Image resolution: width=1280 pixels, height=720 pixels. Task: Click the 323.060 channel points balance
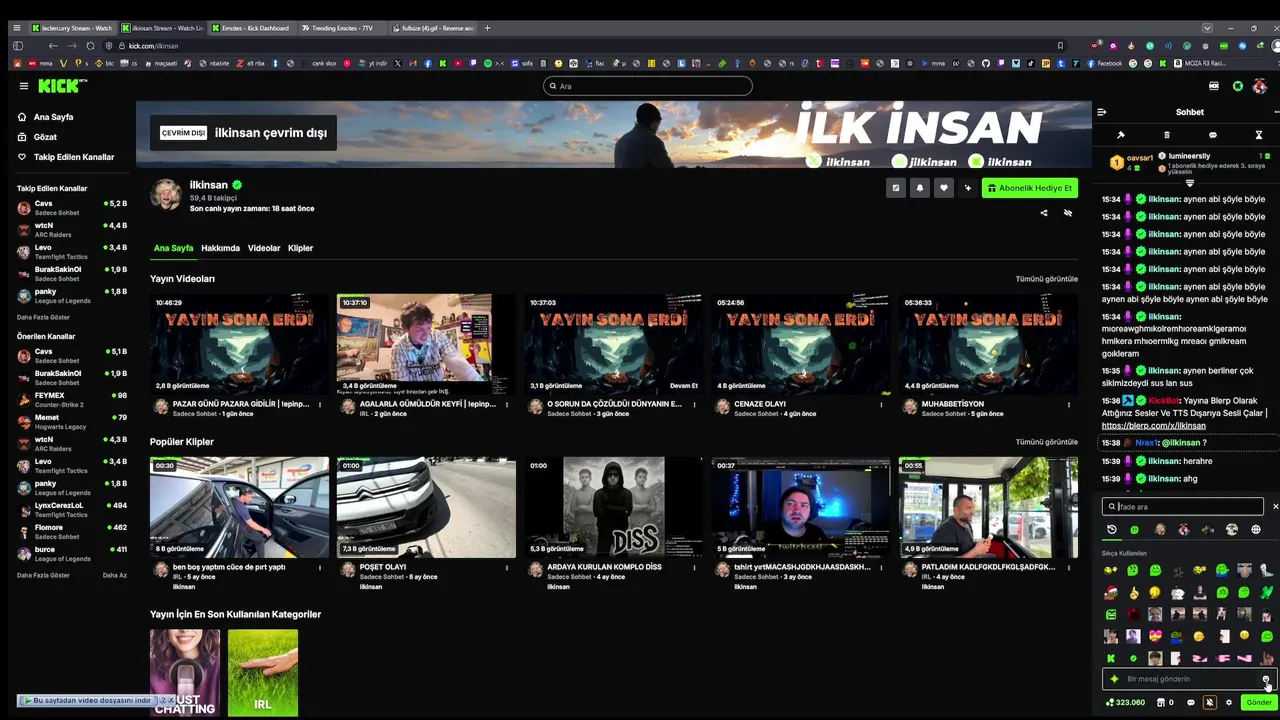click(1125, 702)
